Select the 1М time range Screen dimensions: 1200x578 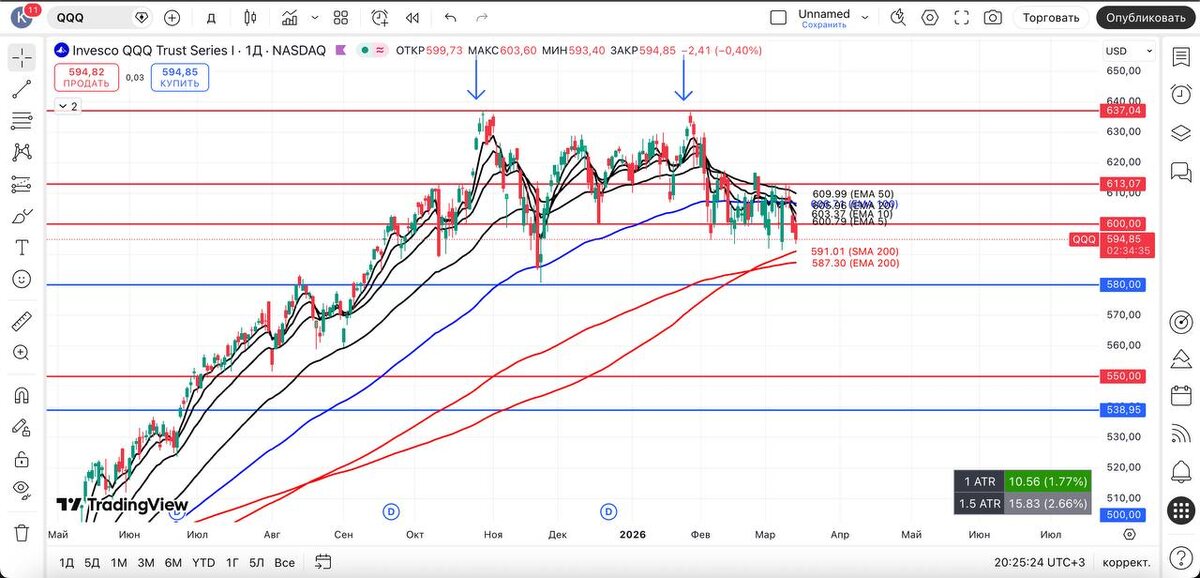point(118,562)
